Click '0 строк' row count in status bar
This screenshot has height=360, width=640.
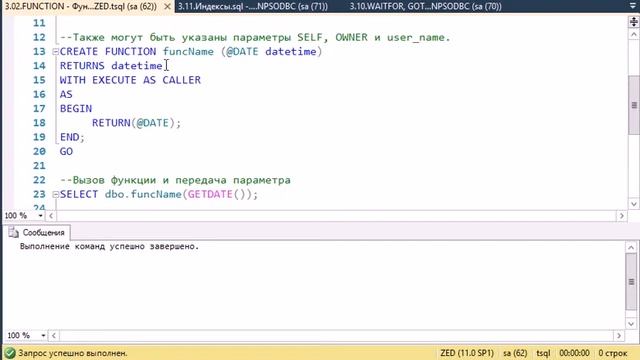tap(613, 353)
